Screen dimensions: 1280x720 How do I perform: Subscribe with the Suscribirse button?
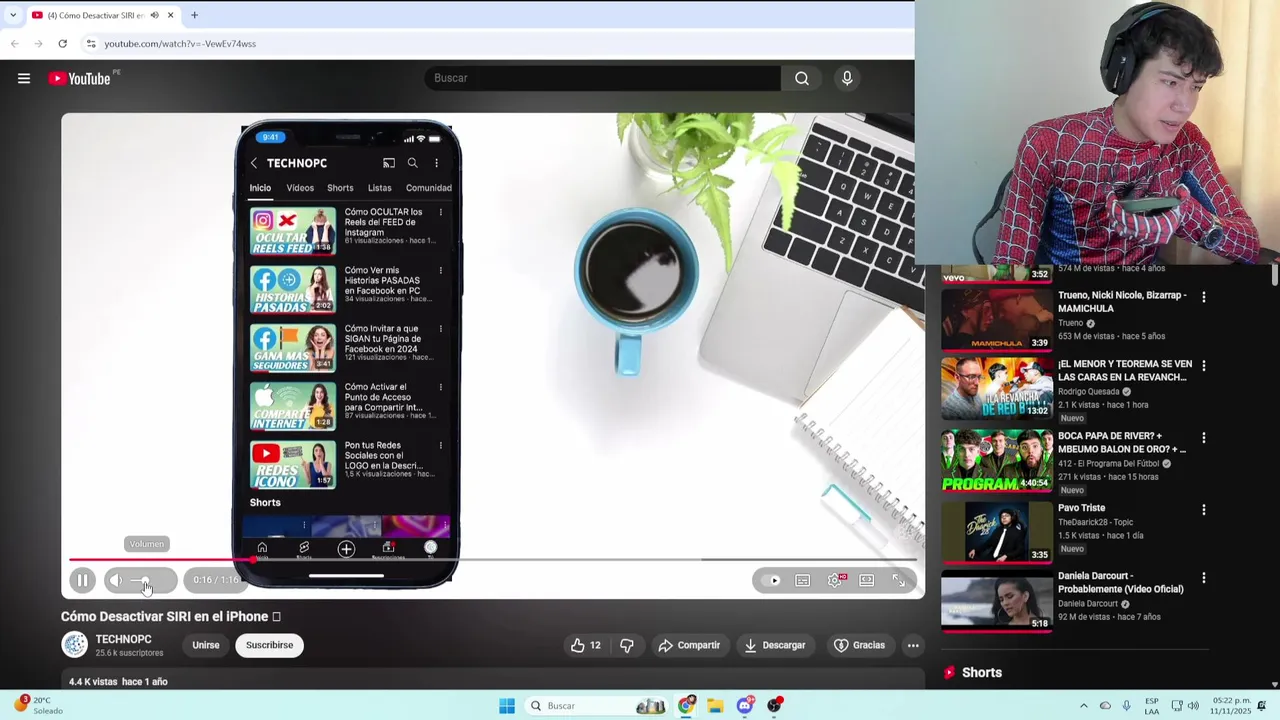pos(270,645)
